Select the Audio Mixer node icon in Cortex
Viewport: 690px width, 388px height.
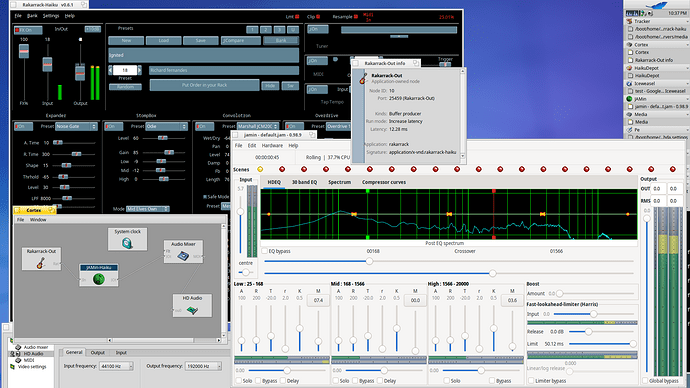coord(183,256)
